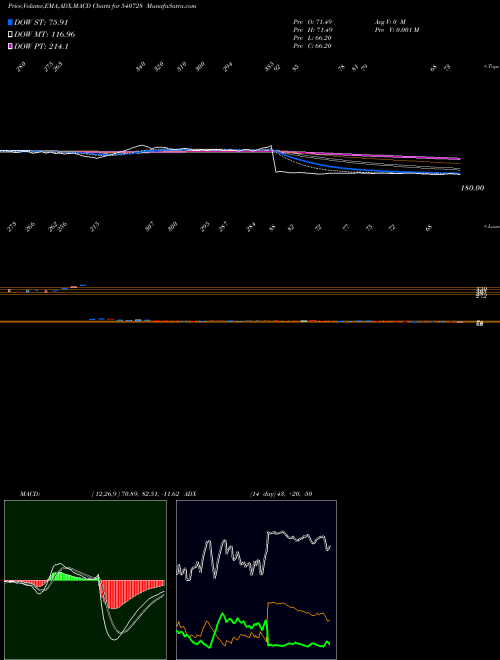
Task: Click the '294' label in the top number row
Action: pos(228,67)
